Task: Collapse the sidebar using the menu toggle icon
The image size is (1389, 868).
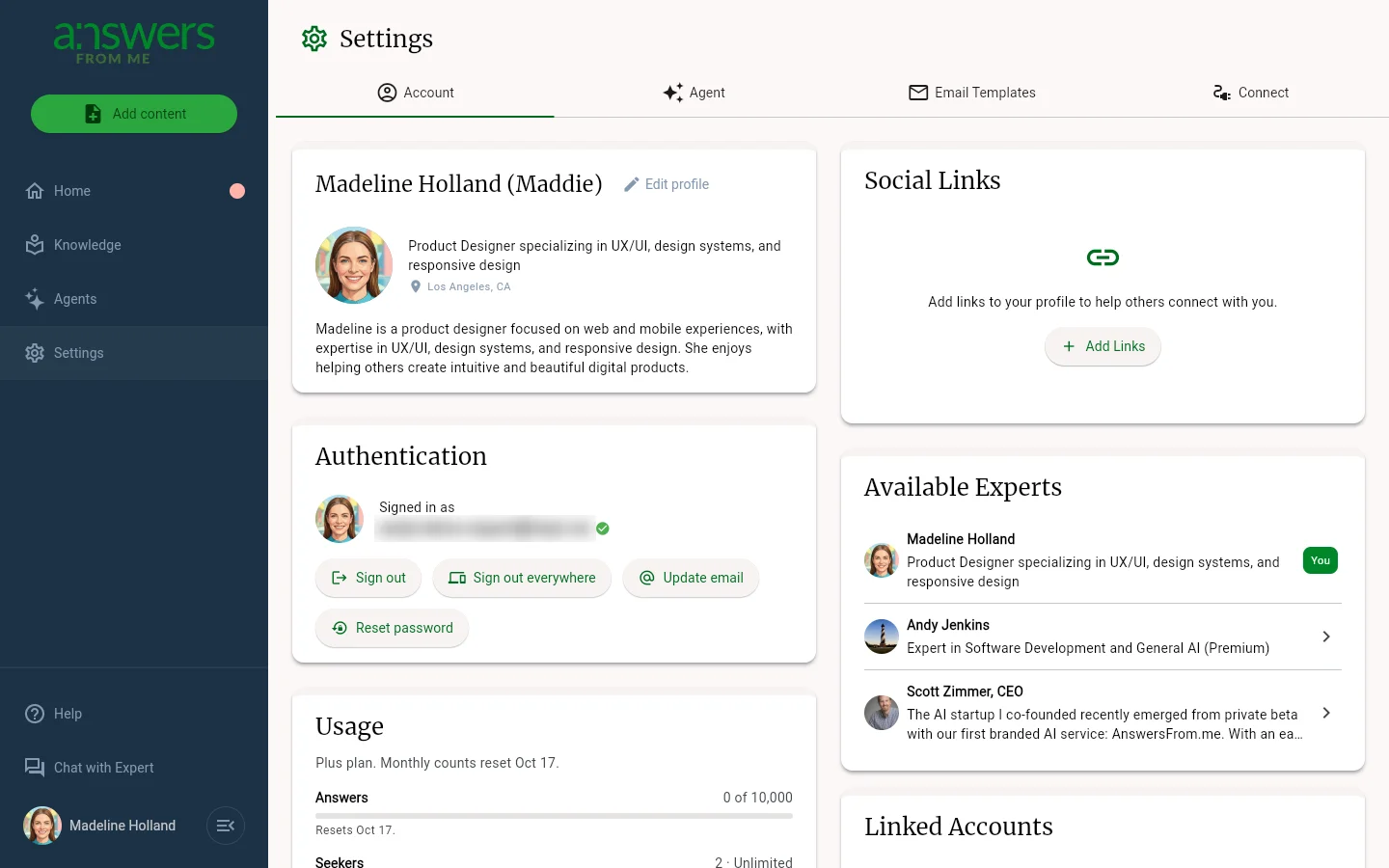Action: (226, 826)
